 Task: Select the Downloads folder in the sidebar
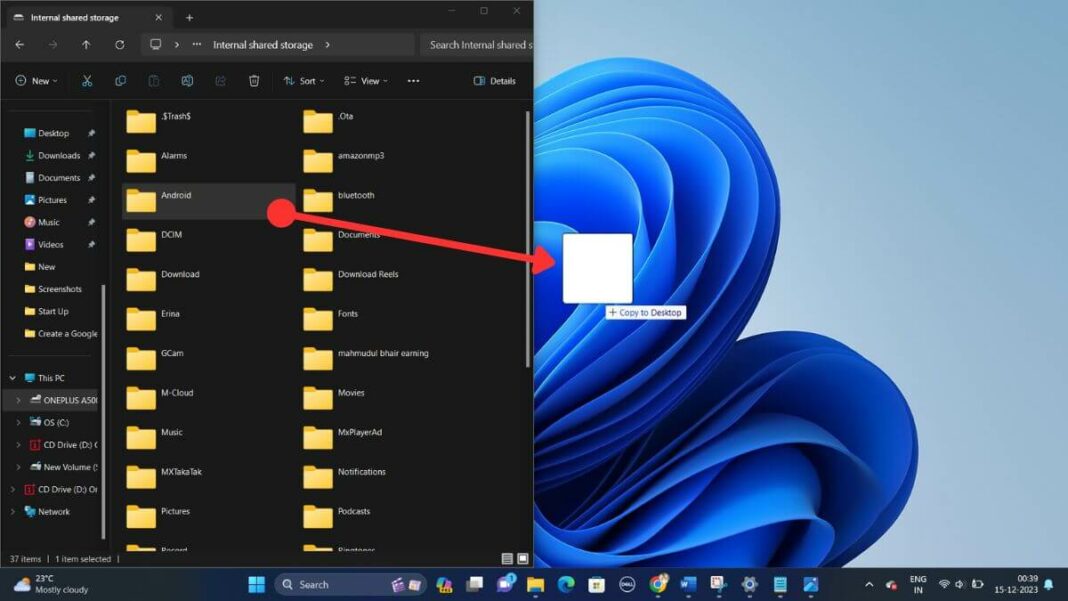tap(60, 155)
